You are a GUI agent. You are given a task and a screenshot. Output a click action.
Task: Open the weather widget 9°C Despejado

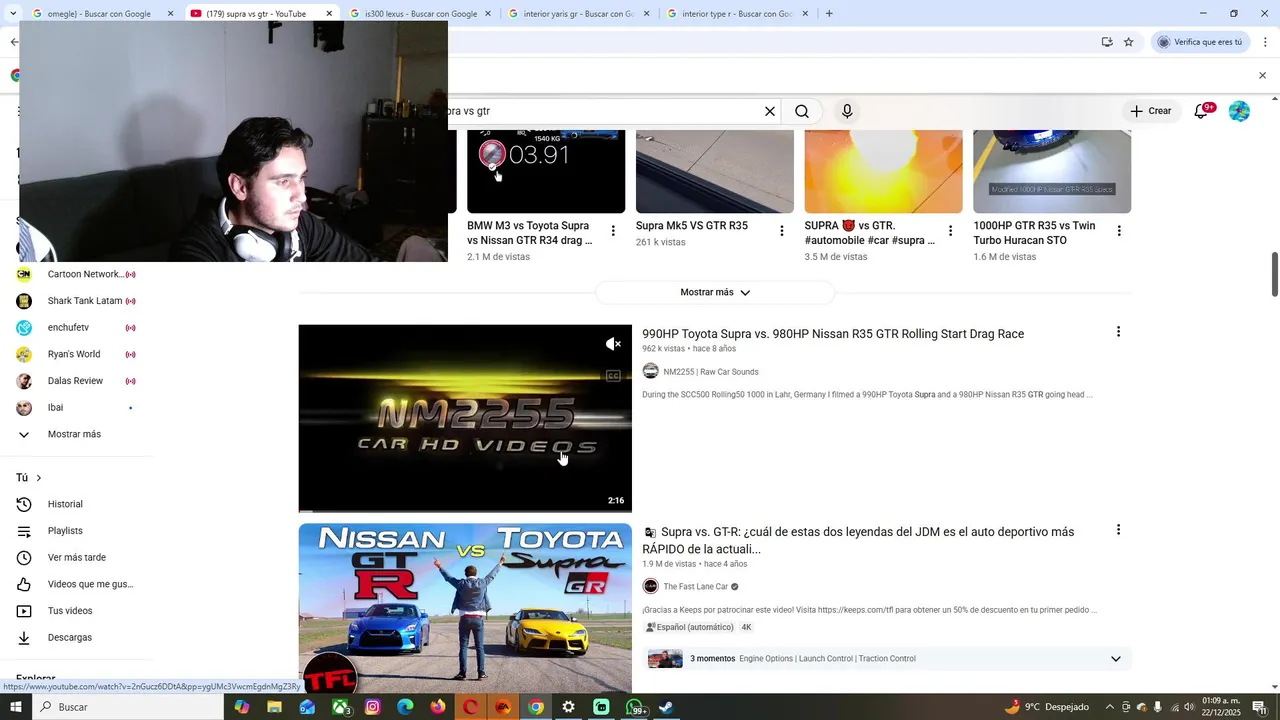pos(1046,707)
